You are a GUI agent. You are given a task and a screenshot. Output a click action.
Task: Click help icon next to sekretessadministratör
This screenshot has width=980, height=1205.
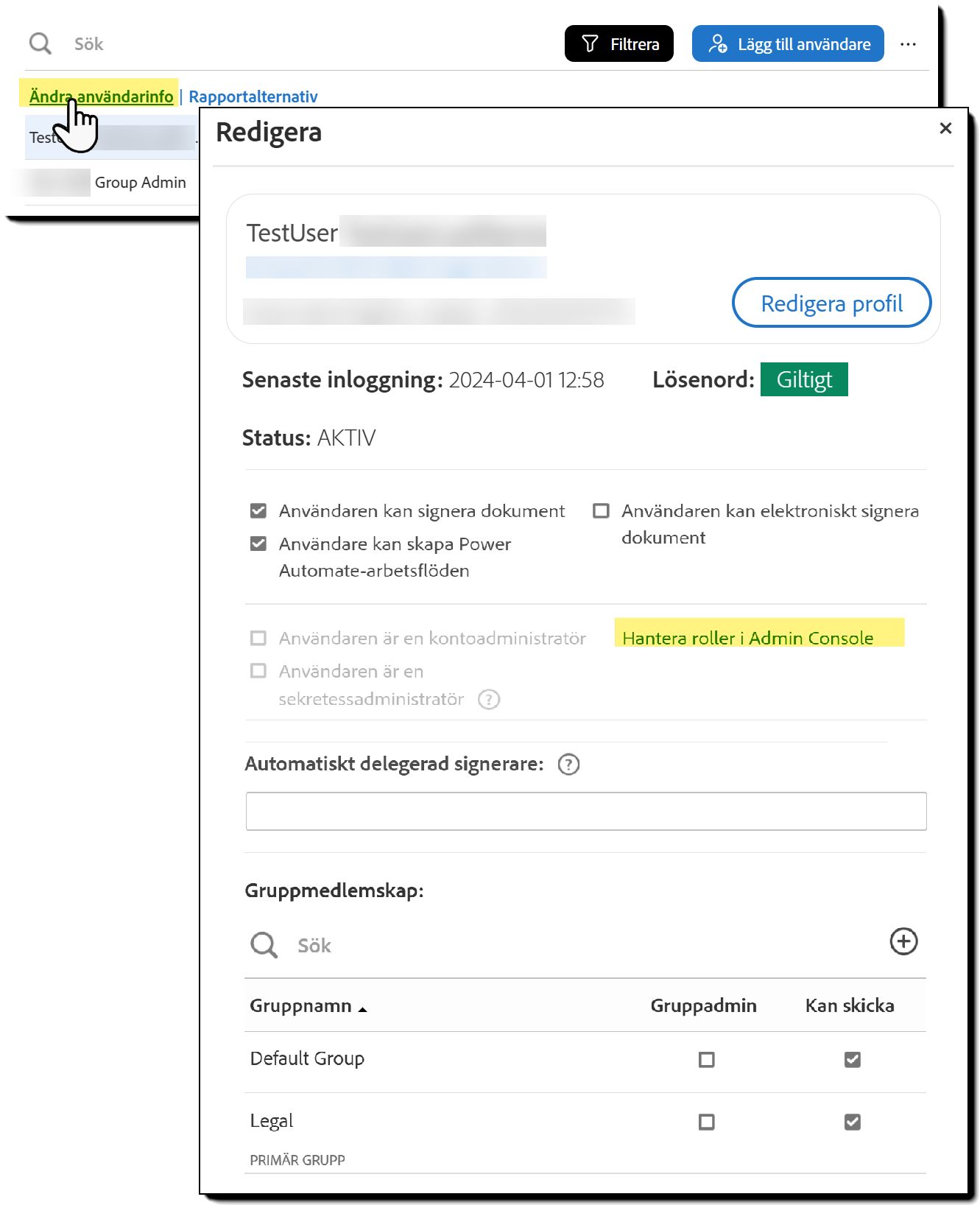click(489, 699)
